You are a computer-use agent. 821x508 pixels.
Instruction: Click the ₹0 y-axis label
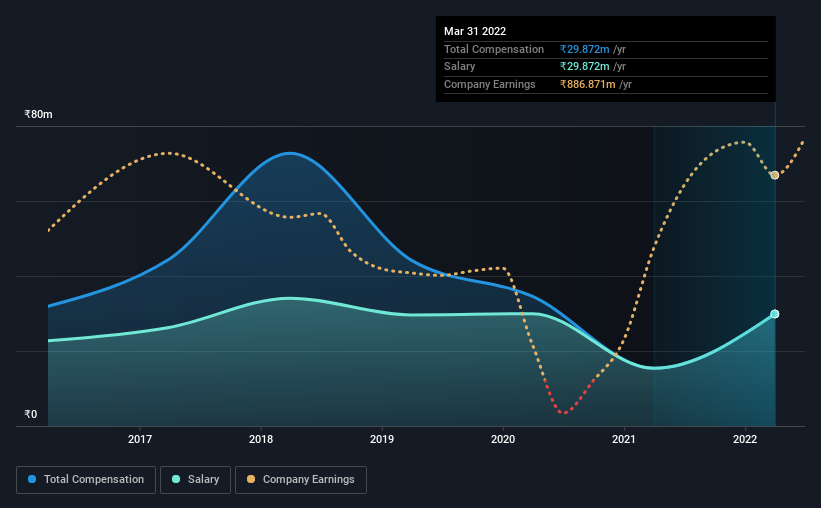(31, 414)
